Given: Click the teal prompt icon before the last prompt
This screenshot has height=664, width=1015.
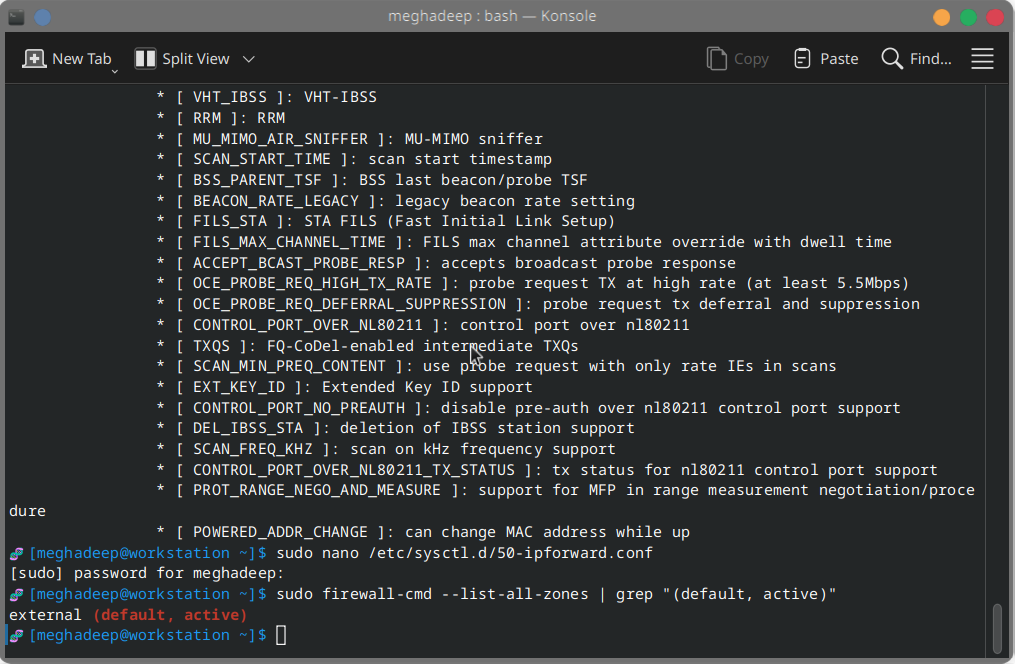Looking at the screenshot, I should pyautogui.click(x=14, y=635).
